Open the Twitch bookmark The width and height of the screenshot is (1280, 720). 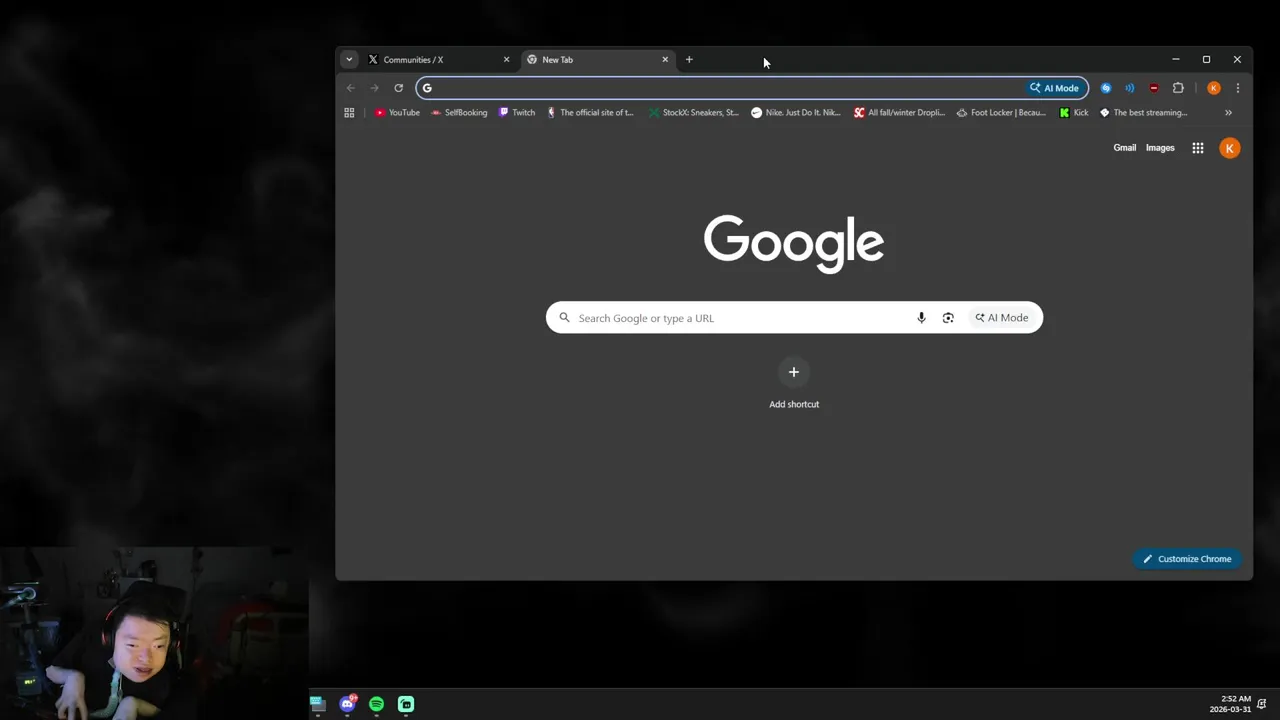(x=517, y=113)
